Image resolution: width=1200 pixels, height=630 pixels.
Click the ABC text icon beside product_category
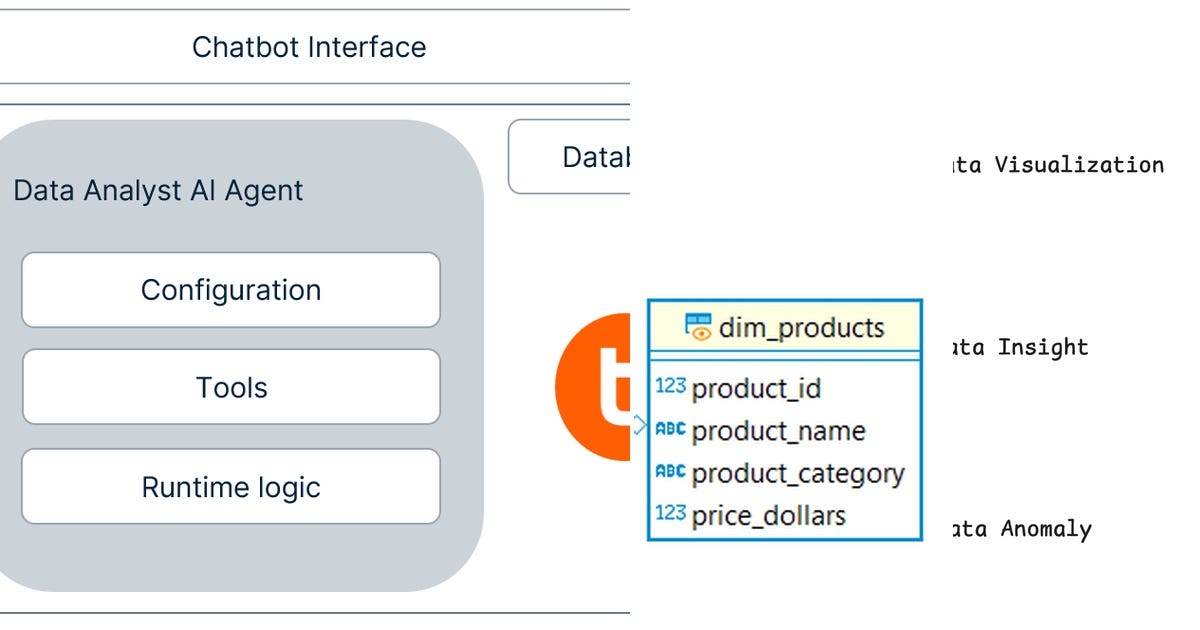[671, 472]
